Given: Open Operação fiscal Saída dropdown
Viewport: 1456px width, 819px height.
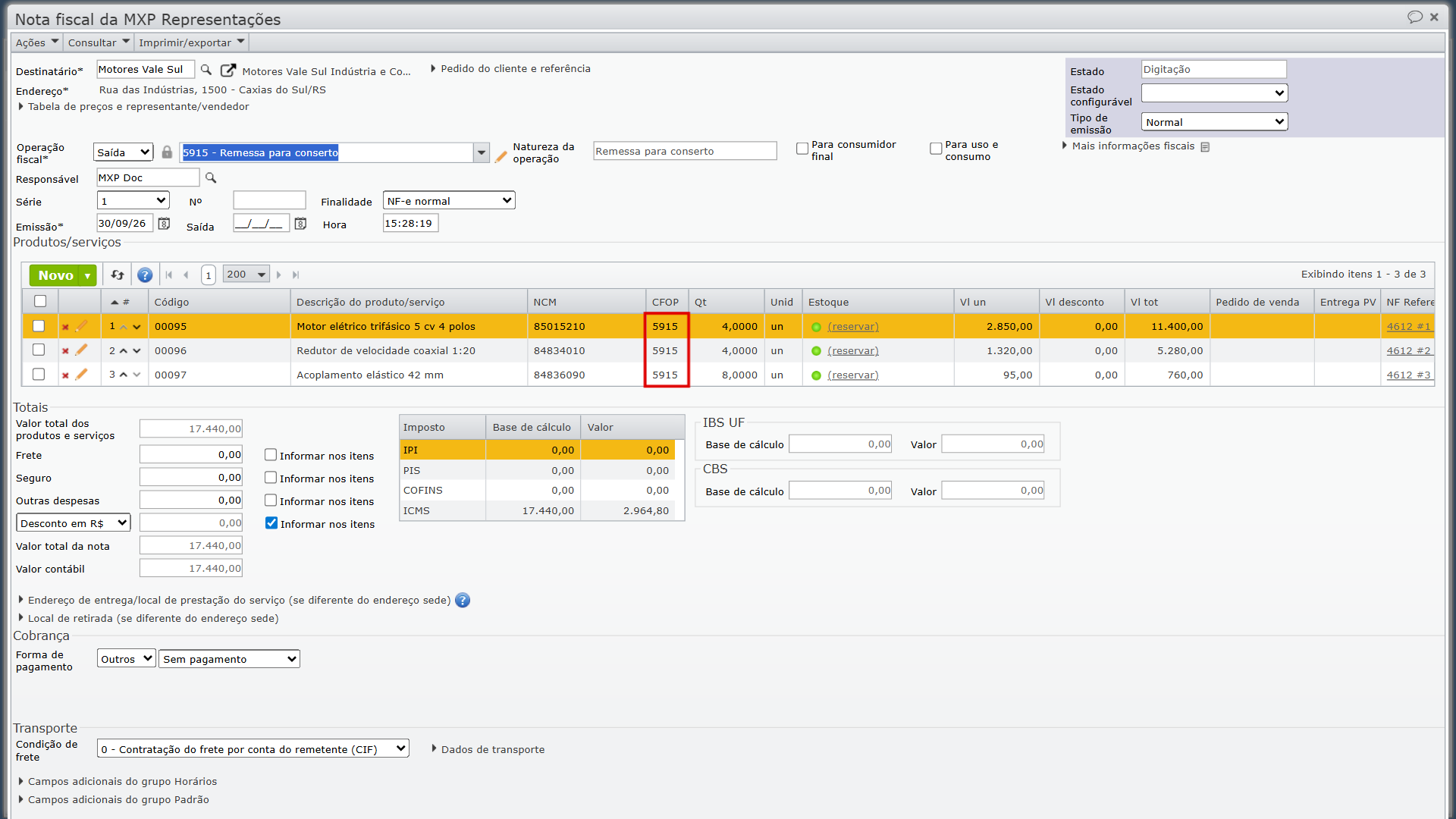Looking at the screenshot, I should (124, 152).
